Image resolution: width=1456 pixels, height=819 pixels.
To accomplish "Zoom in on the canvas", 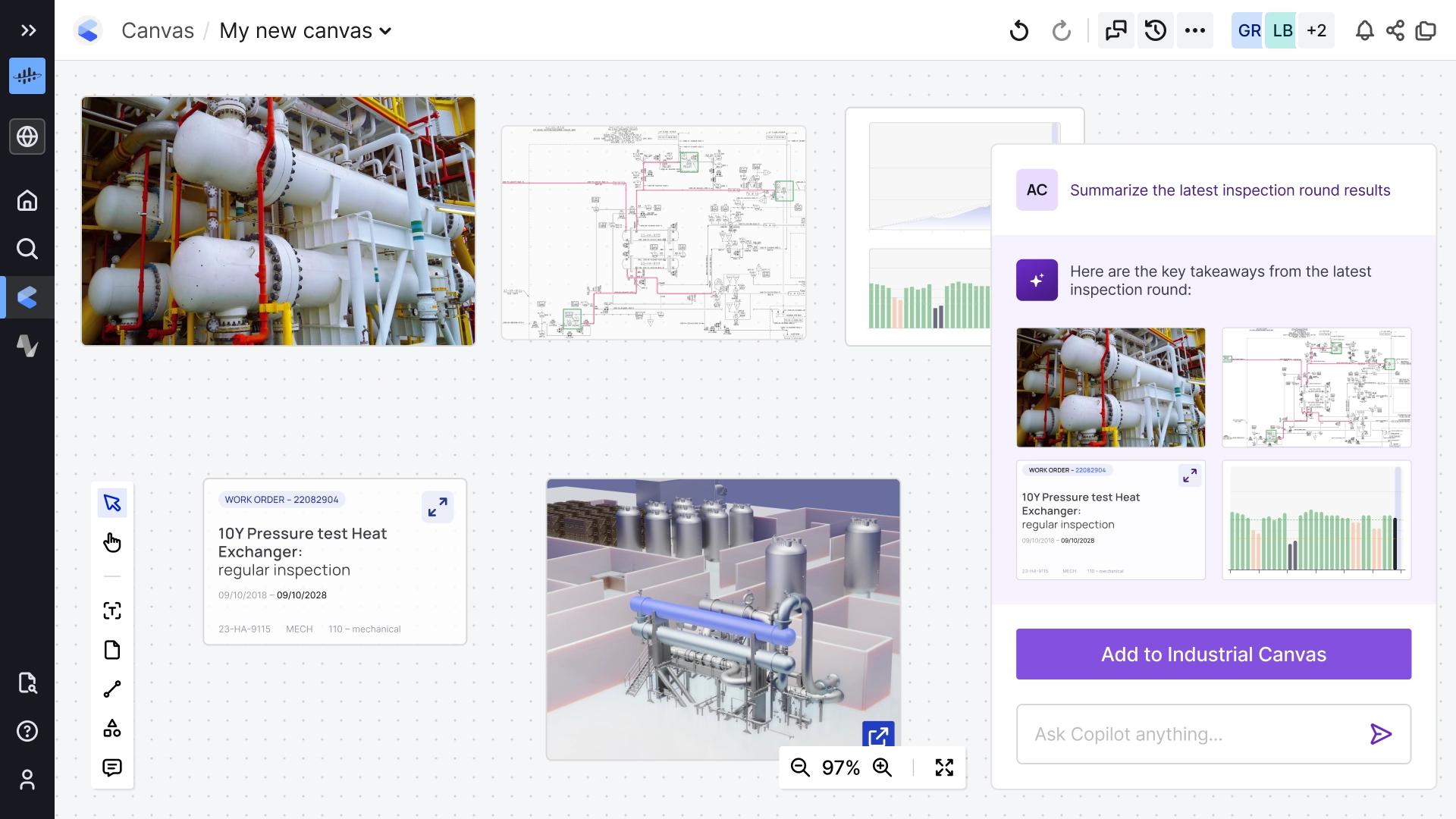I will click(x=882, y=767).
